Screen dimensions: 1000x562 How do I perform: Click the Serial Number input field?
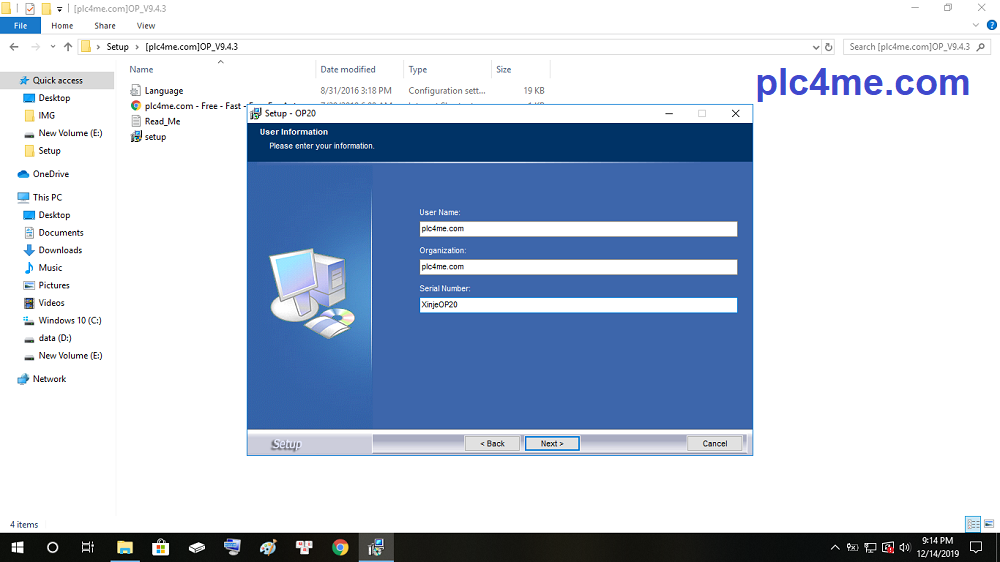coord(578,305)
